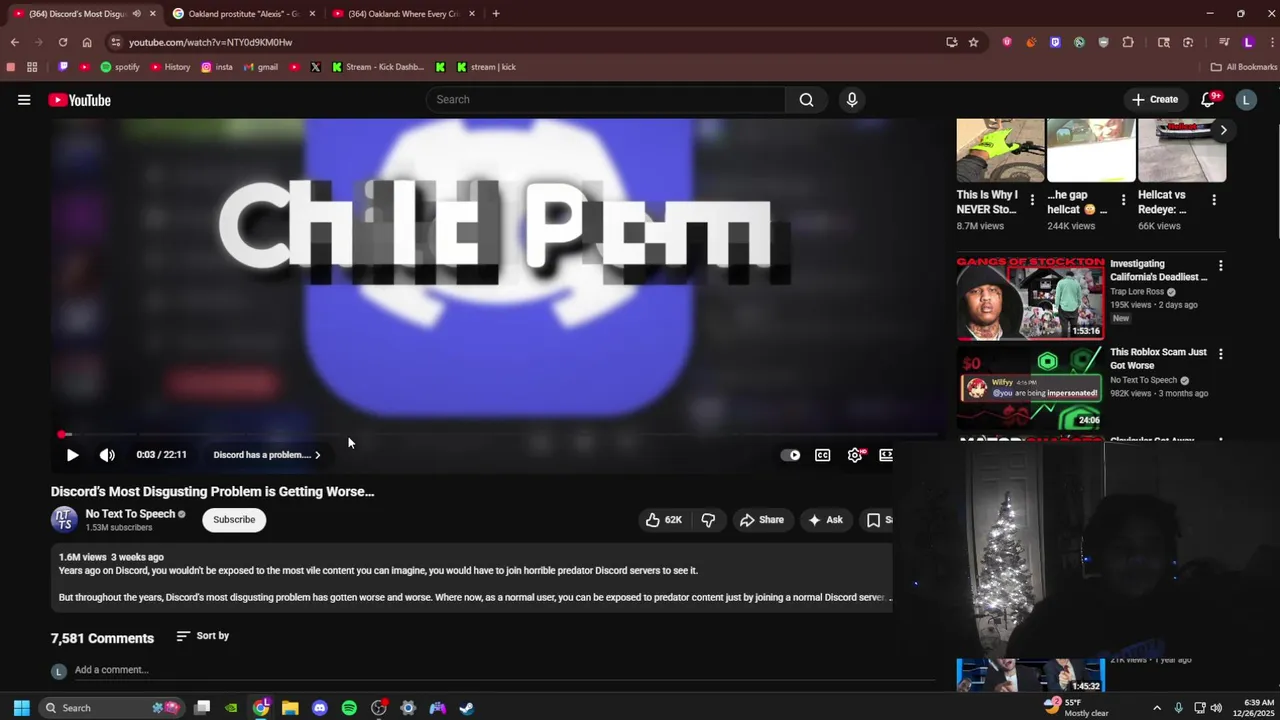Open options for 'Hellcat vs Redeye' short
Viewport: 1280px width, 720px height.
(1214, 200)
